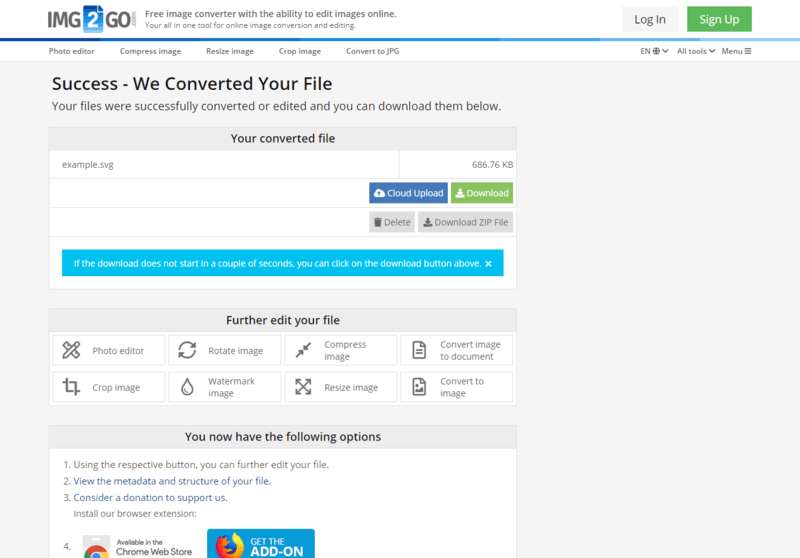Click the Resize image expand icon

[x=303, y=387]
